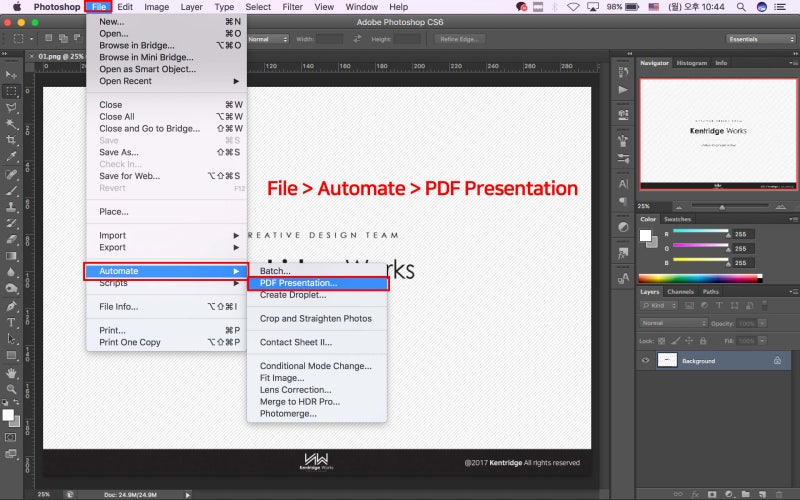Image resolution: width=800 pixels, height=500 pixels.
Task: Toggle Lock all padlock in Layers panel
Action: point(703,341)
